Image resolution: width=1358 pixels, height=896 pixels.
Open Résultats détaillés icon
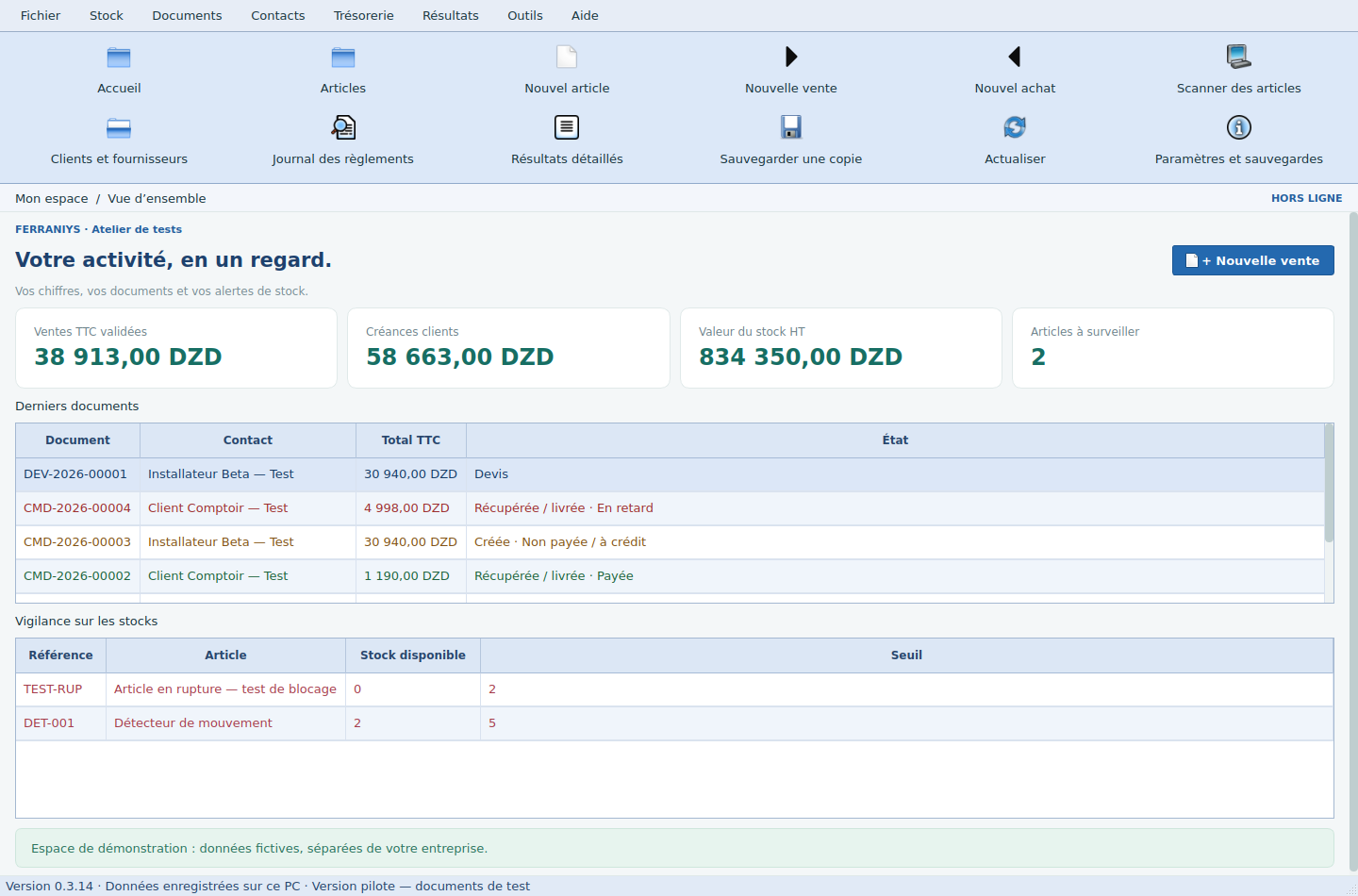click(567, 127)
